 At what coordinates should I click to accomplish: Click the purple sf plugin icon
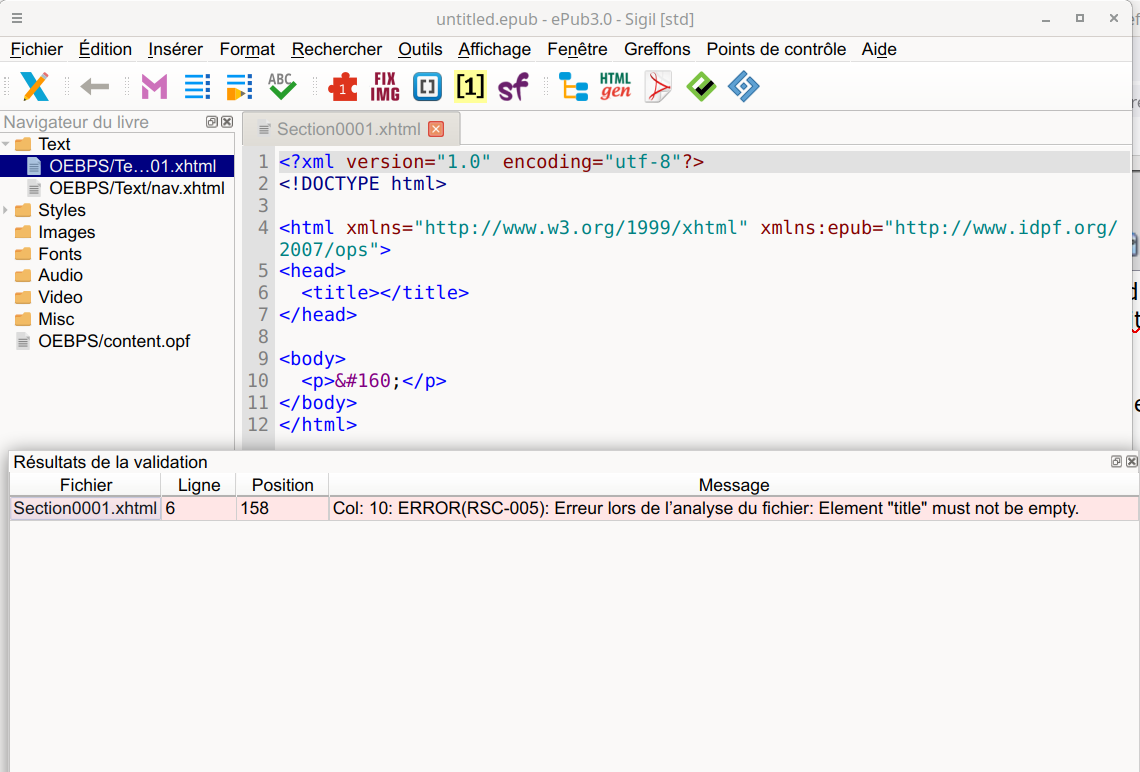click(513, 87)
